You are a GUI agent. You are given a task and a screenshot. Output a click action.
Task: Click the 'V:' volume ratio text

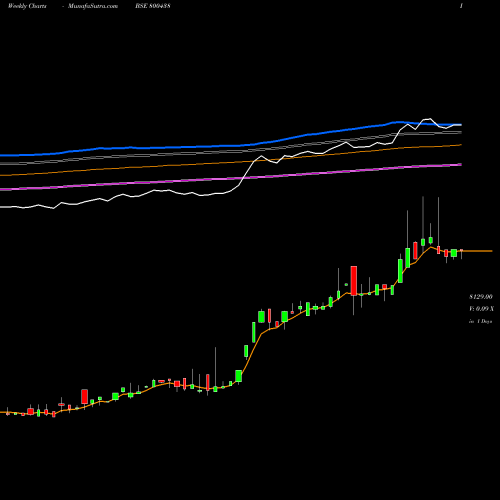481,309
